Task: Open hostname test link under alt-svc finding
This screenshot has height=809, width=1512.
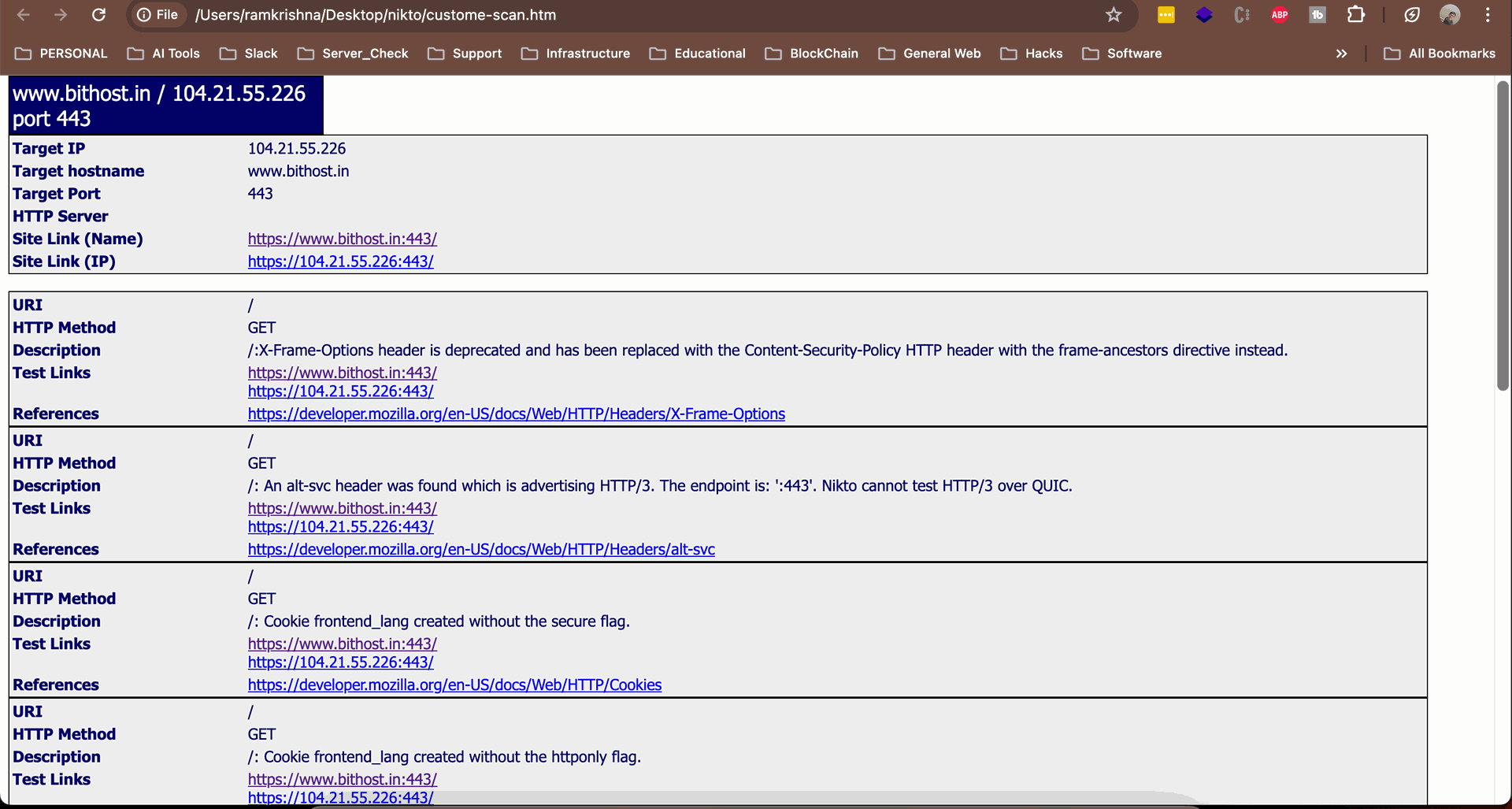Action: coord(343,508)
